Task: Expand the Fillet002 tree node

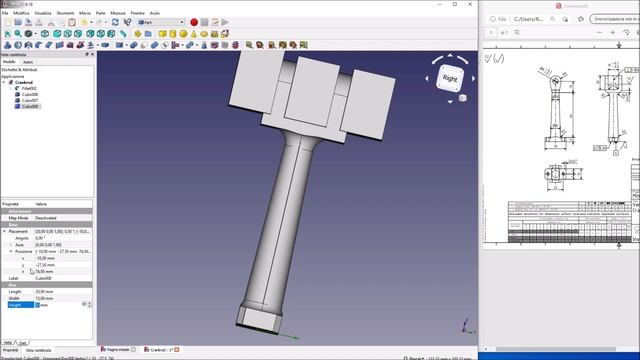Action: coord(11,88)
